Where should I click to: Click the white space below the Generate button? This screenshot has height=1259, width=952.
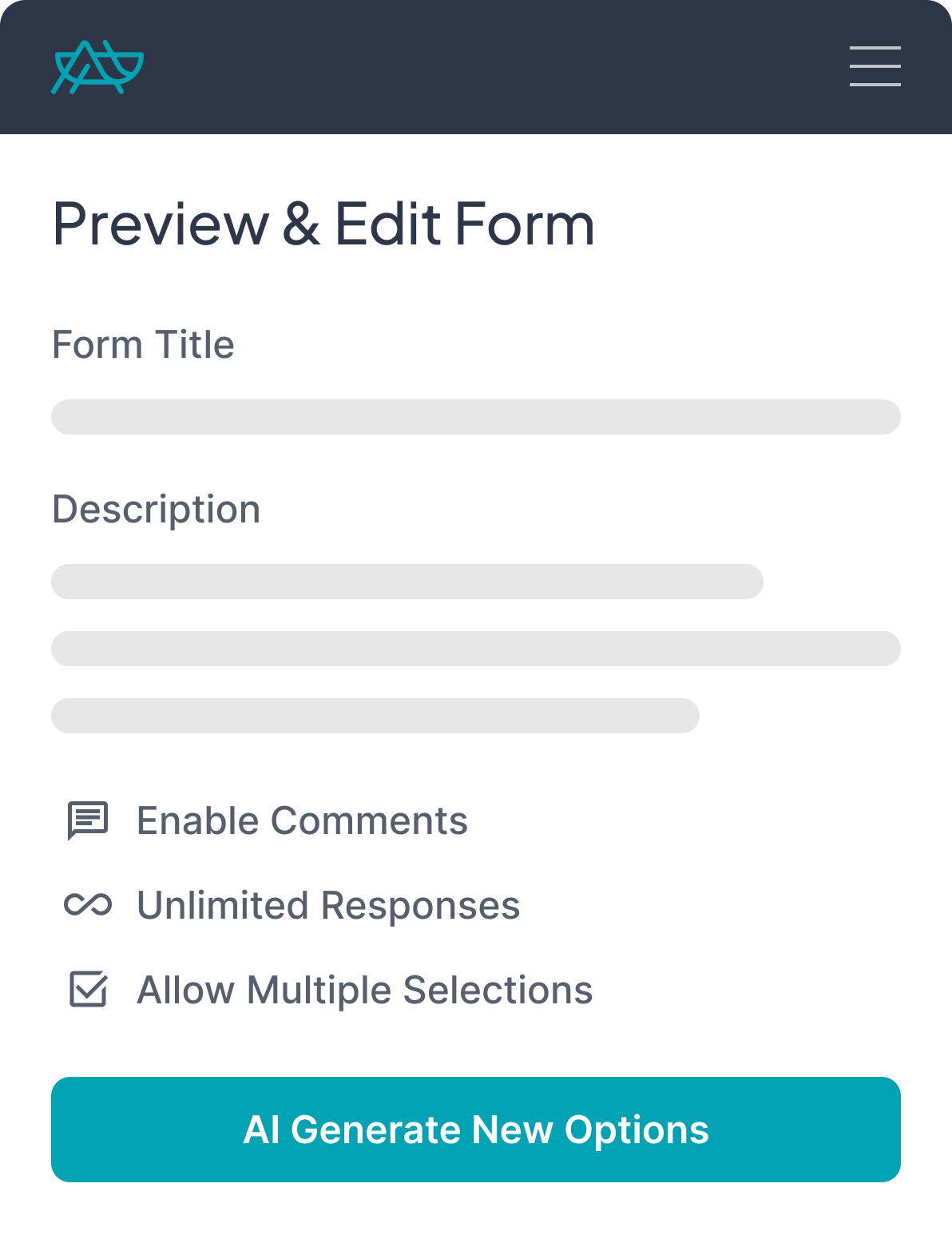pyautogui.click(x=476, y=1221)
